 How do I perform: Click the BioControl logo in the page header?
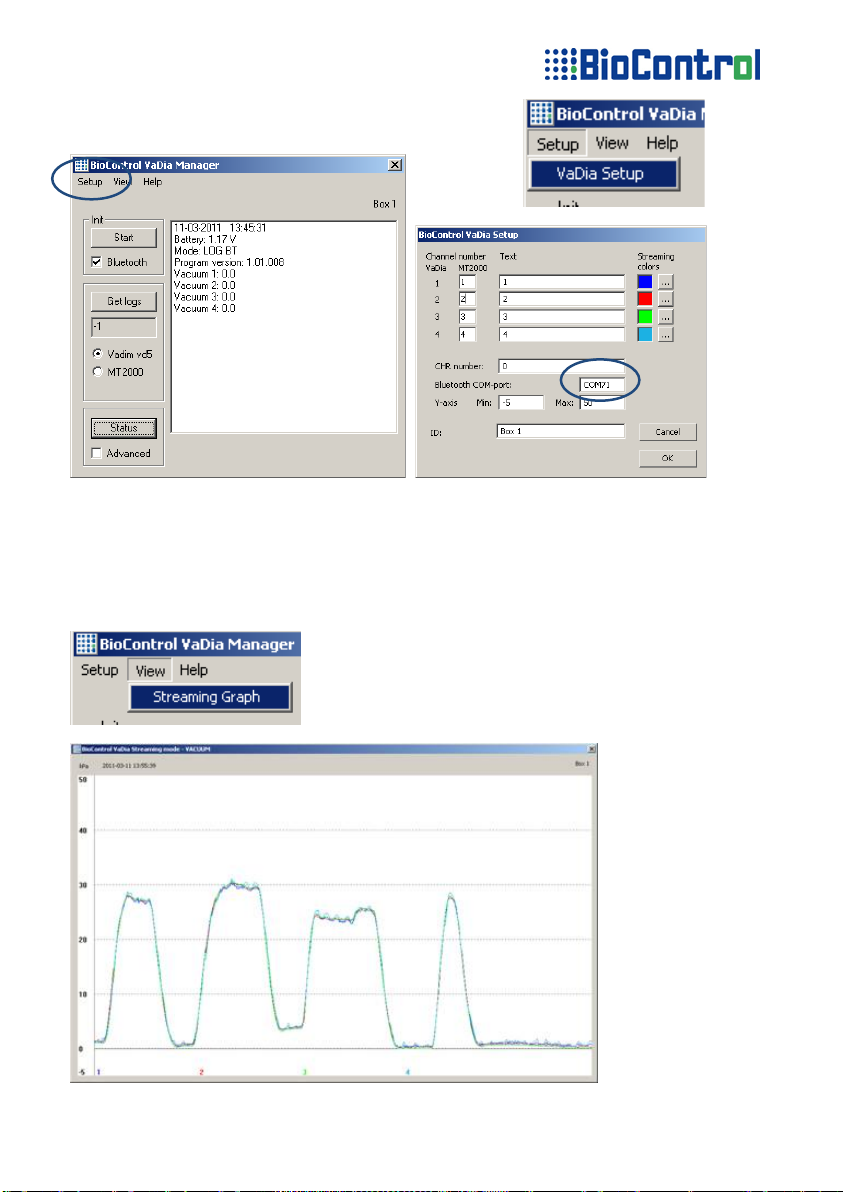click(x=652, y=65)
